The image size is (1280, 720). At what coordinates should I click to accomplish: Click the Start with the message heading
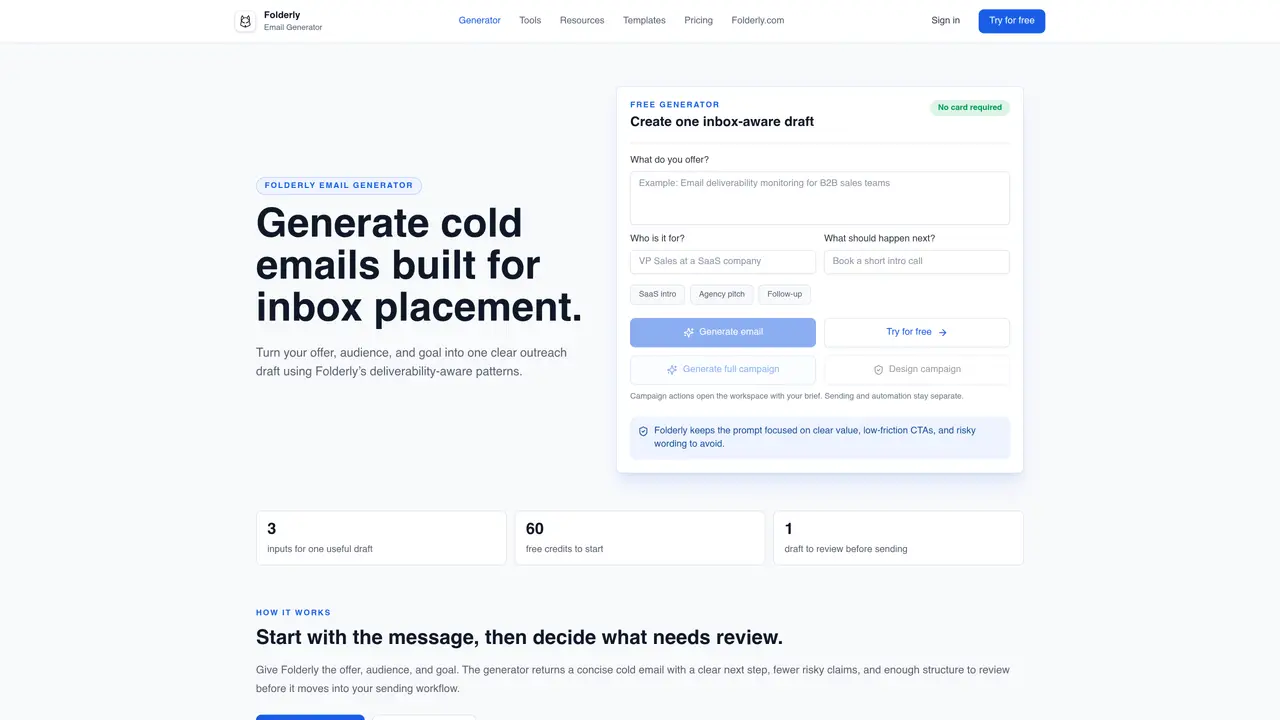519,638
